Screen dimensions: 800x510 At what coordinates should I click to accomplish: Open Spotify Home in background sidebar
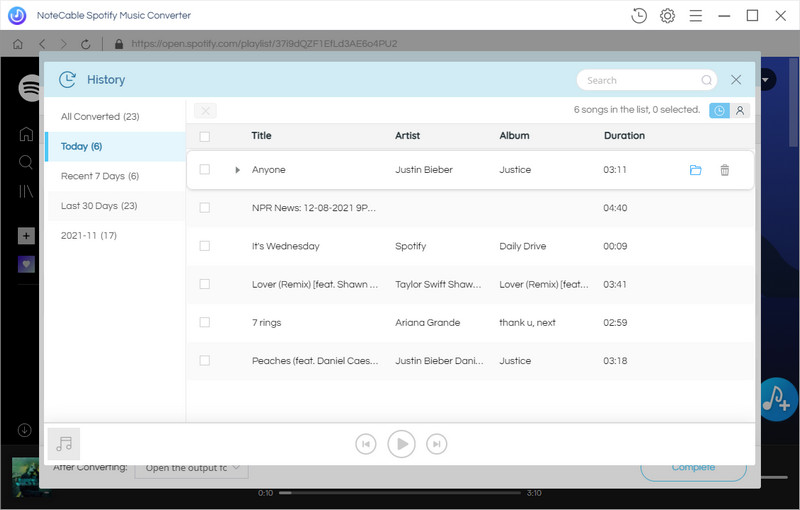[26, 134]
